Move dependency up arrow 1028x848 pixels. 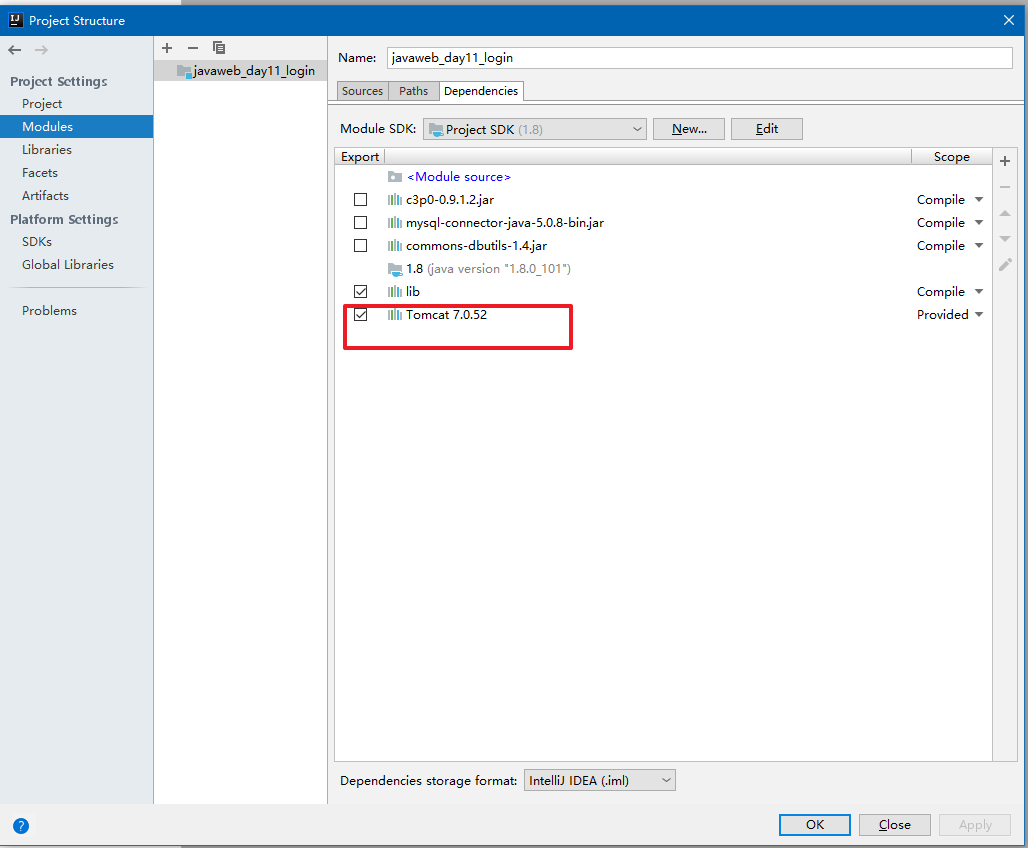(x=1005, y=213)
